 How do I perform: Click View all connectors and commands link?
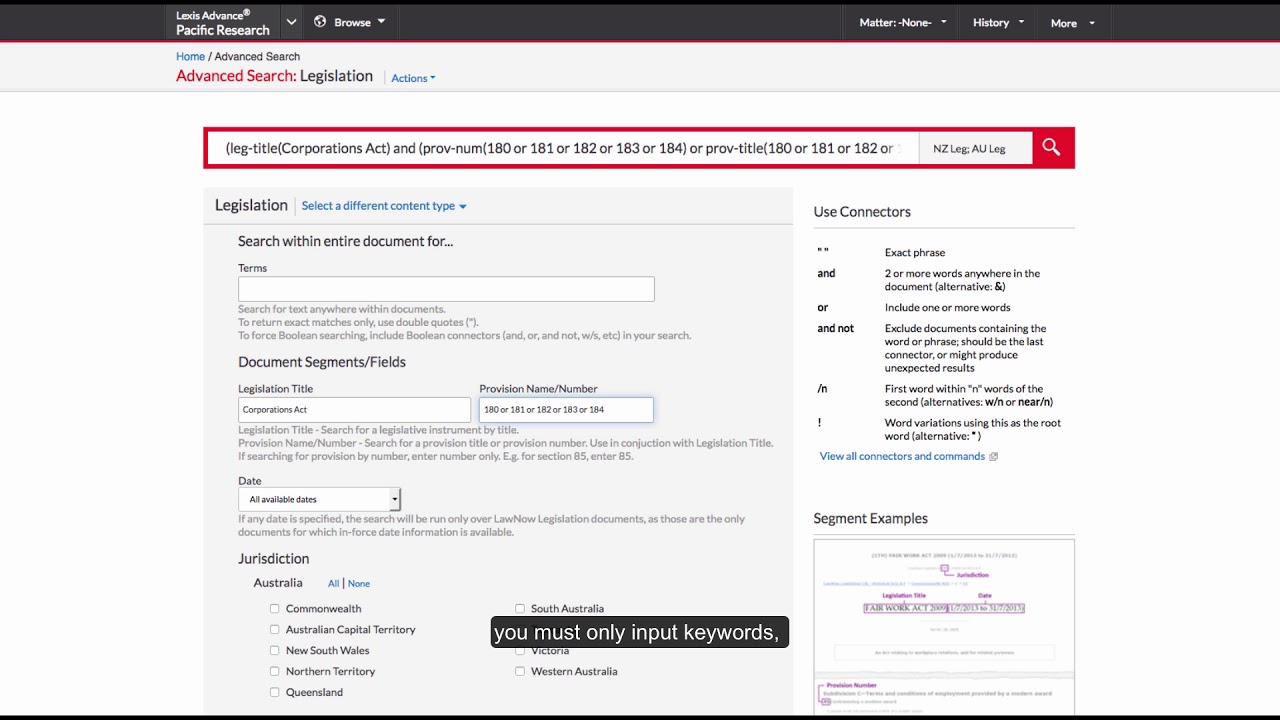coord(902,456)
